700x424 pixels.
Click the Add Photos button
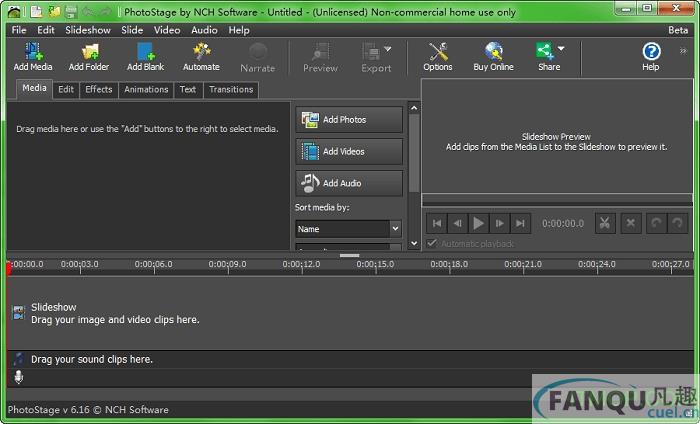349,120
